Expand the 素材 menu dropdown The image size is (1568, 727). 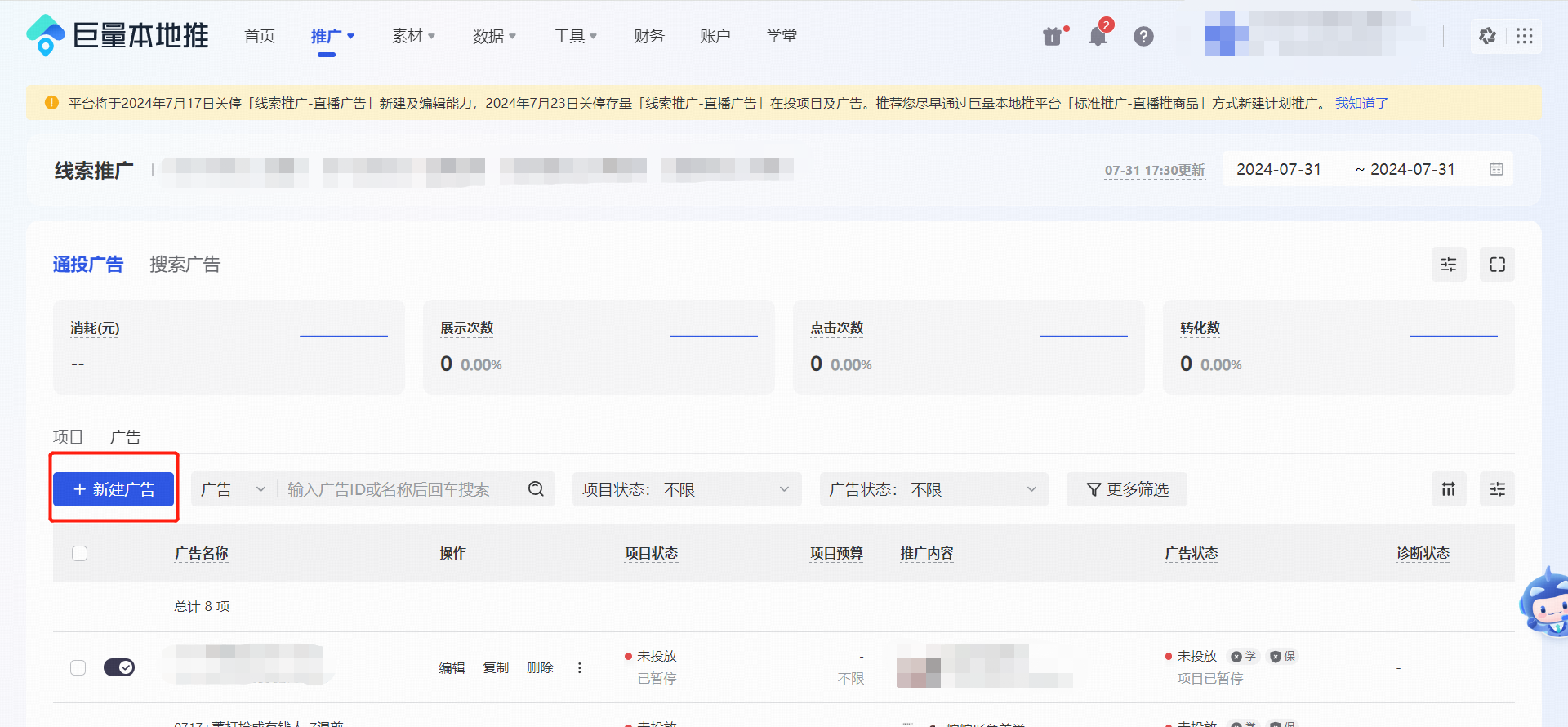coord(414,36)
